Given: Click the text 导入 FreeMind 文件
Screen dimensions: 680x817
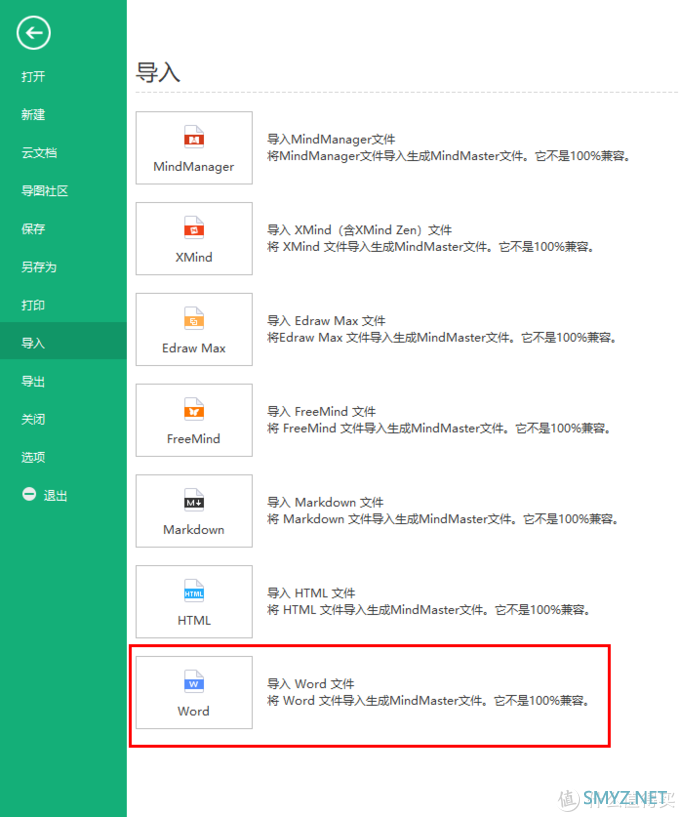Looking at the screenshot, I should (x=322, y=412).
